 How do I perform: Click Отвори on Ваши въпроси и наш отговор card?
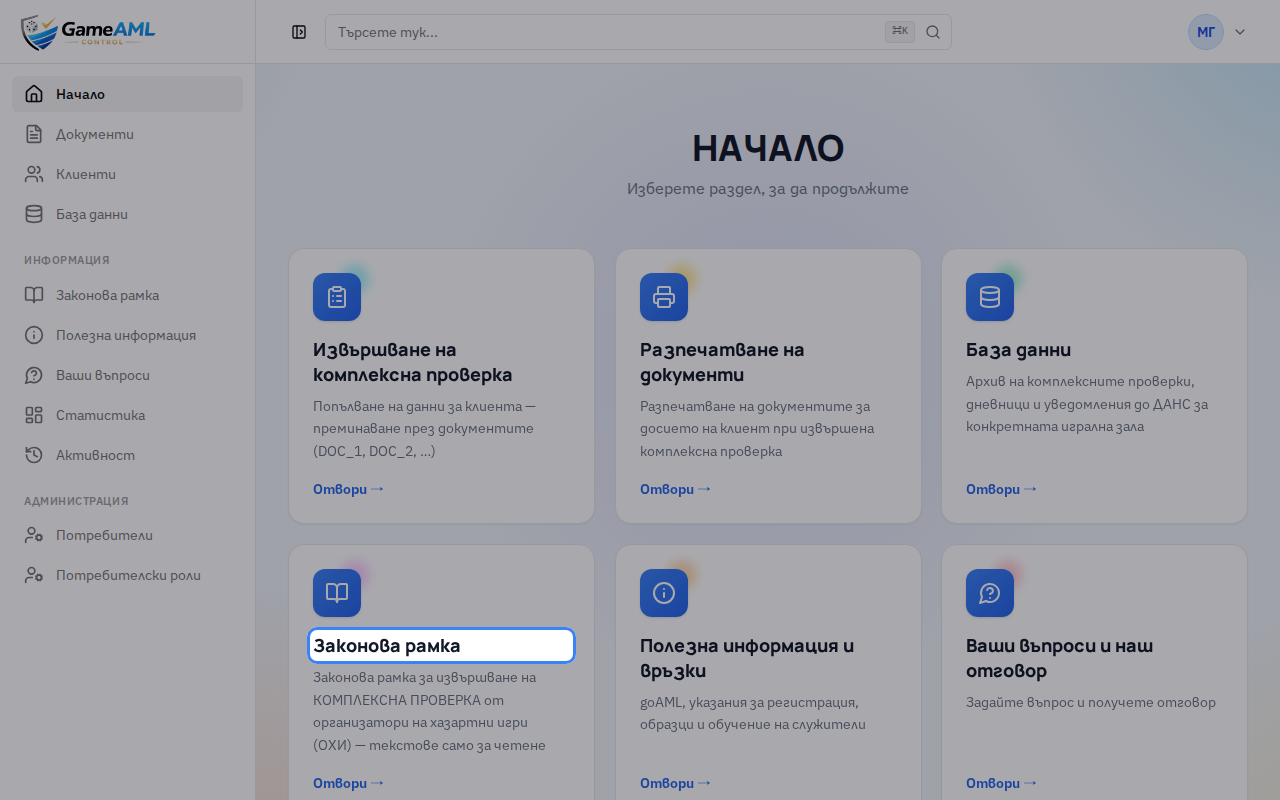pyautogui.click(x=1001, y=783)
